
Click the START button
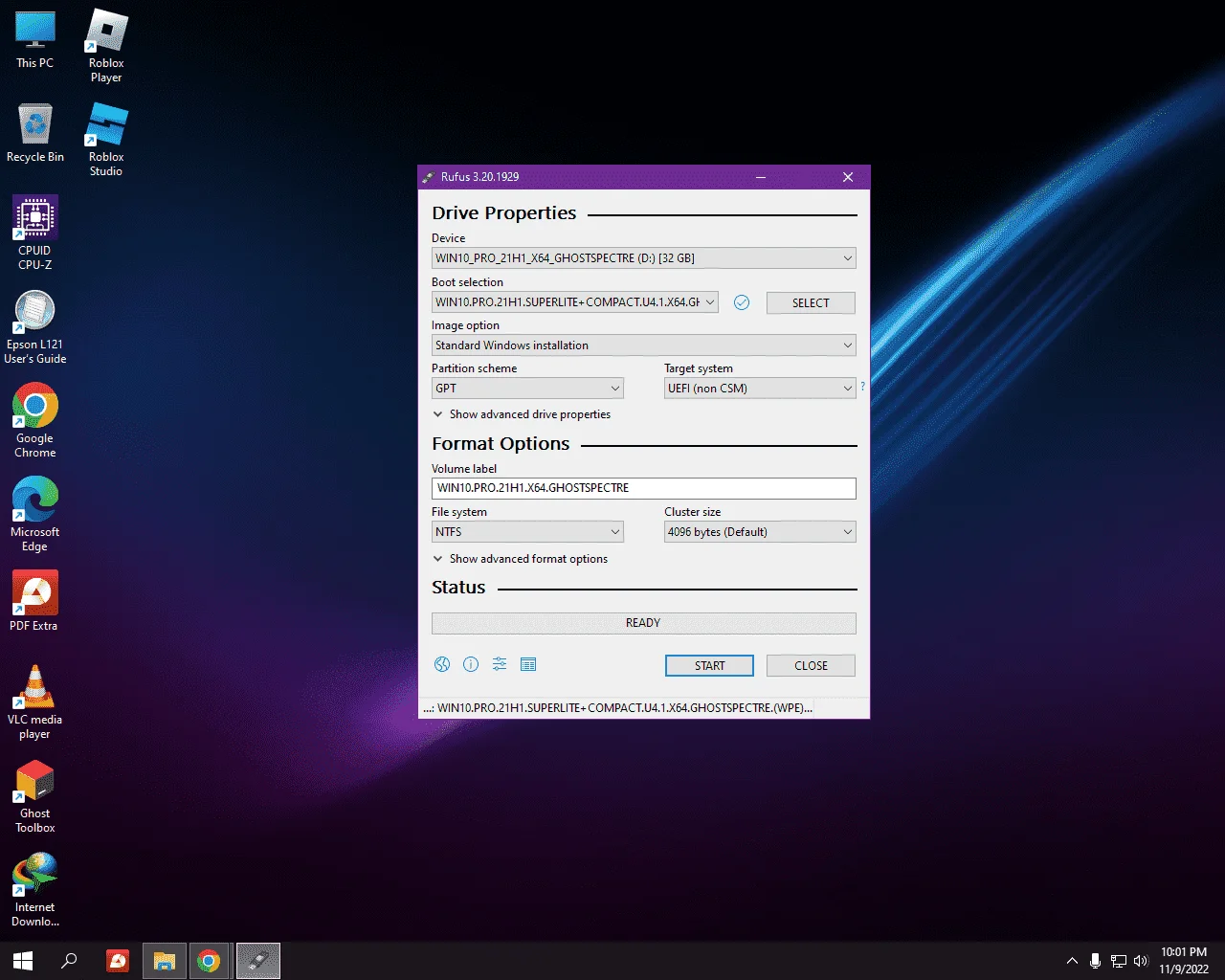(709, 665)
